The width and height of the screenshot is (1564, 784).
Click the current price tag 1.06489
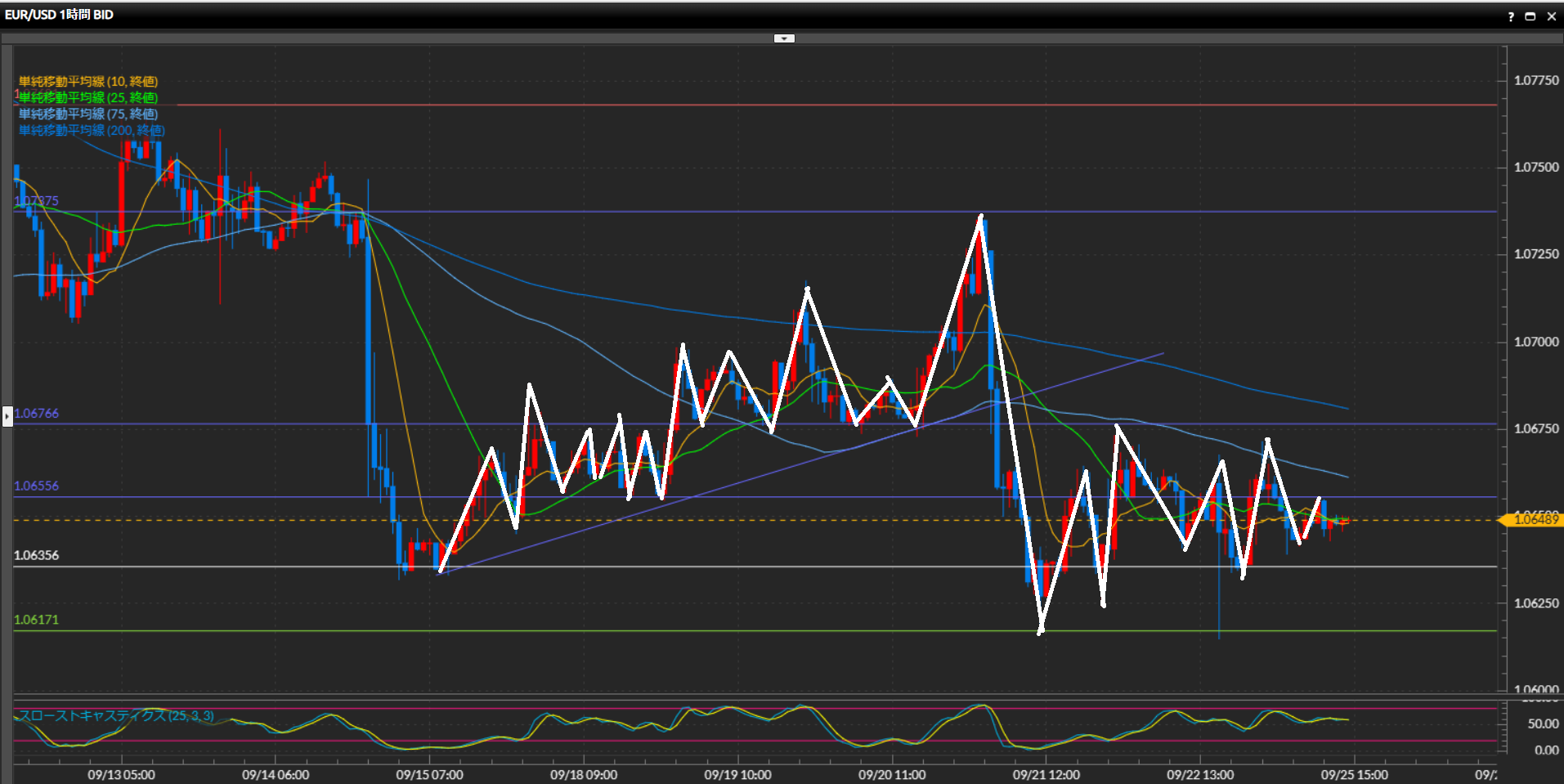tap(1535, 520)
